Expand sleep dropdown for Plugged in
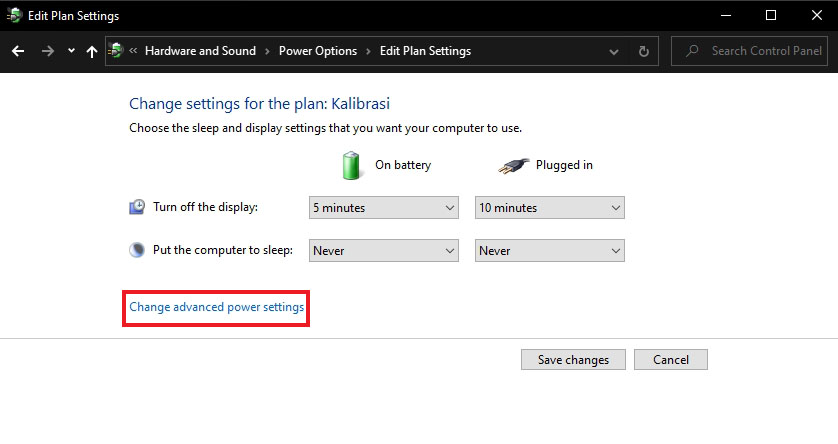838x444 pixels. click(x=549, y=251)
